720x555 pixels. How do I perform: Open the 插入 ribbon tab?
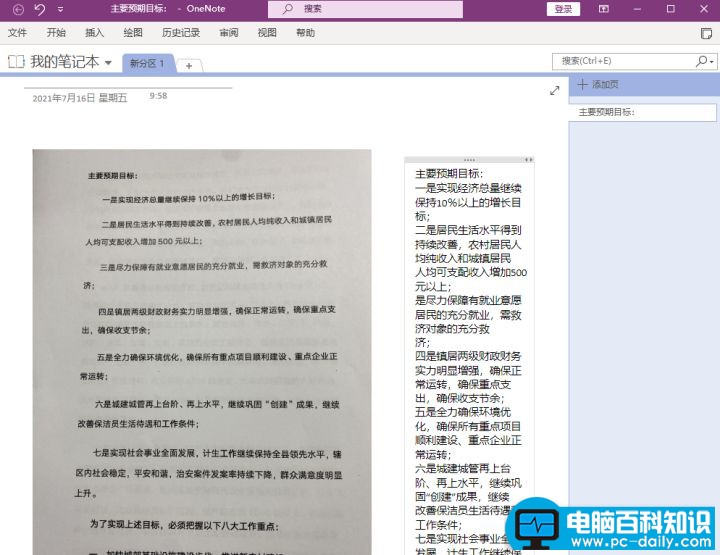(95, 33)
